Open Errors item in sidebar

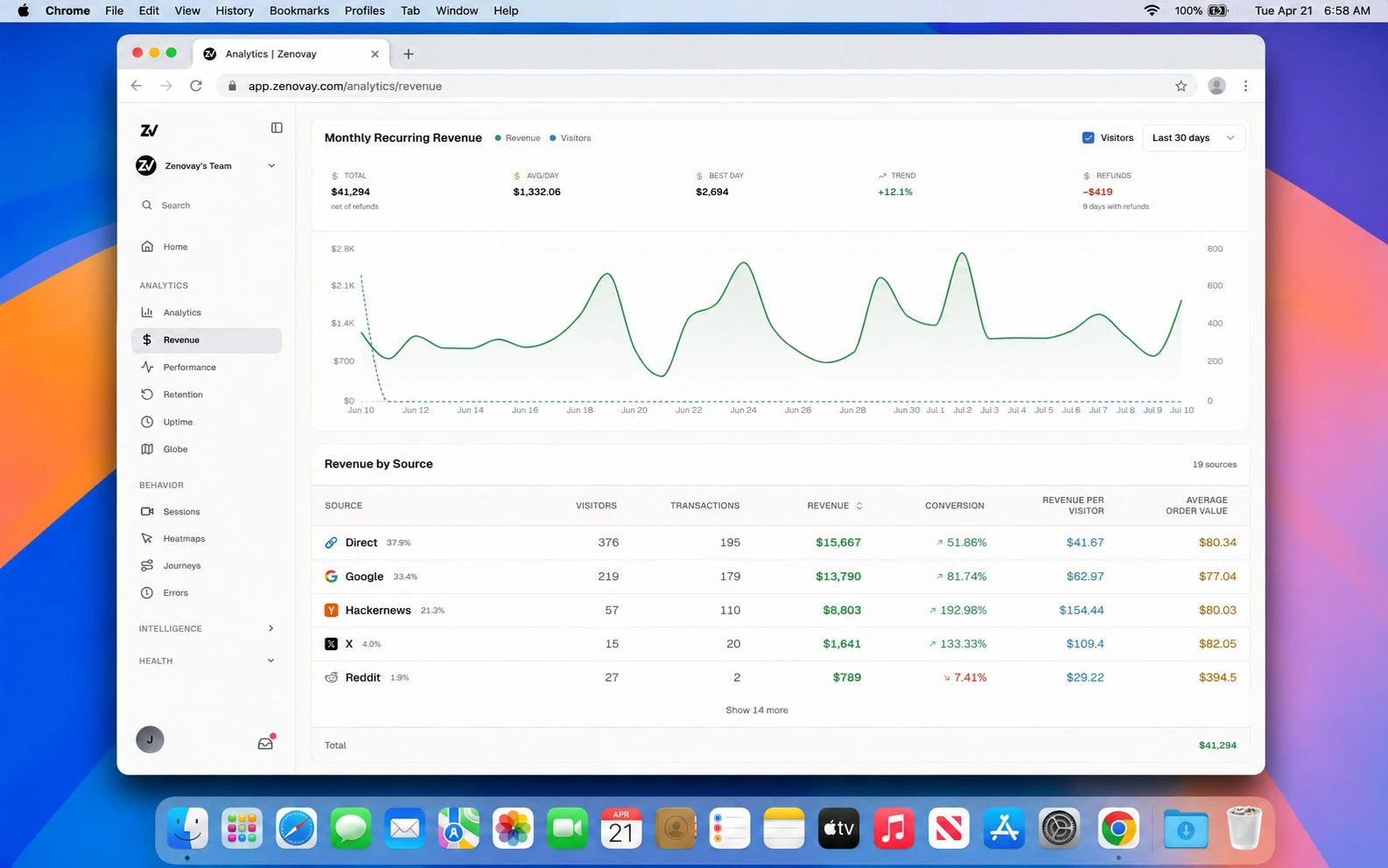pos(207,592)
